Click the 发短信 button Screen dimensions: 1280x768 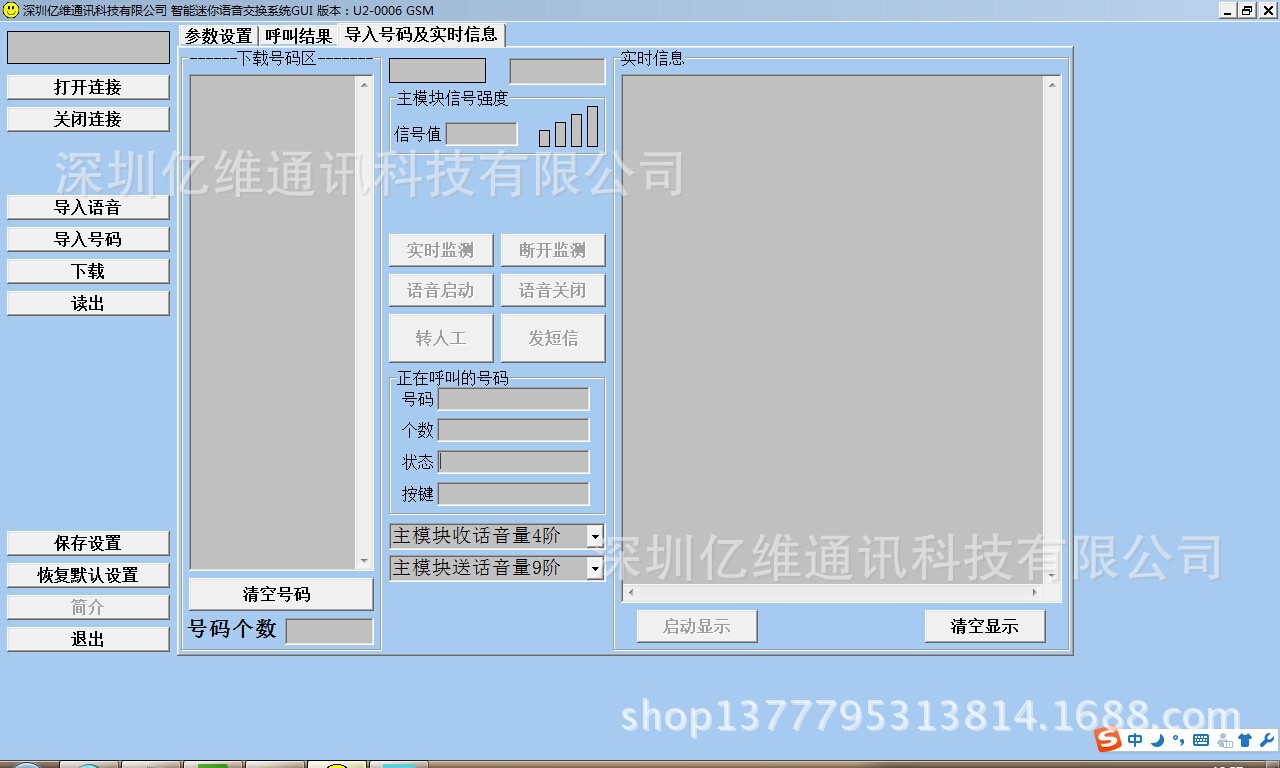pos(553,338)
